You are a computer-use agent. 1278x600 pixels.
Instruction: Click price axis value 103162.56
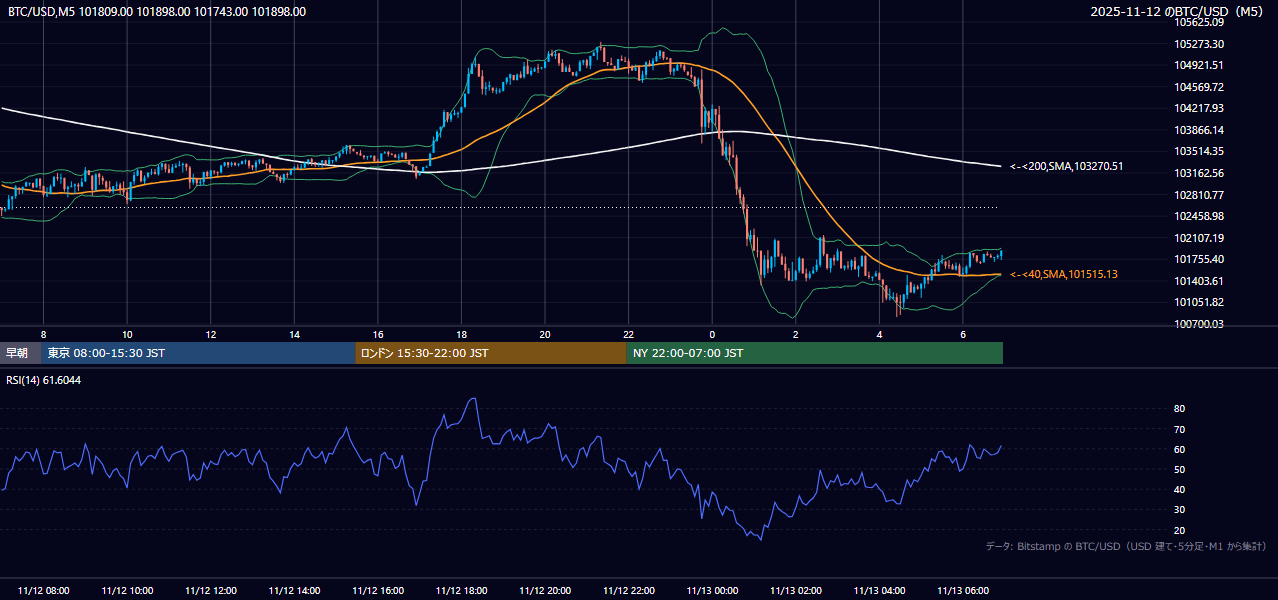pyautogui.click(x=1200, y=173)
